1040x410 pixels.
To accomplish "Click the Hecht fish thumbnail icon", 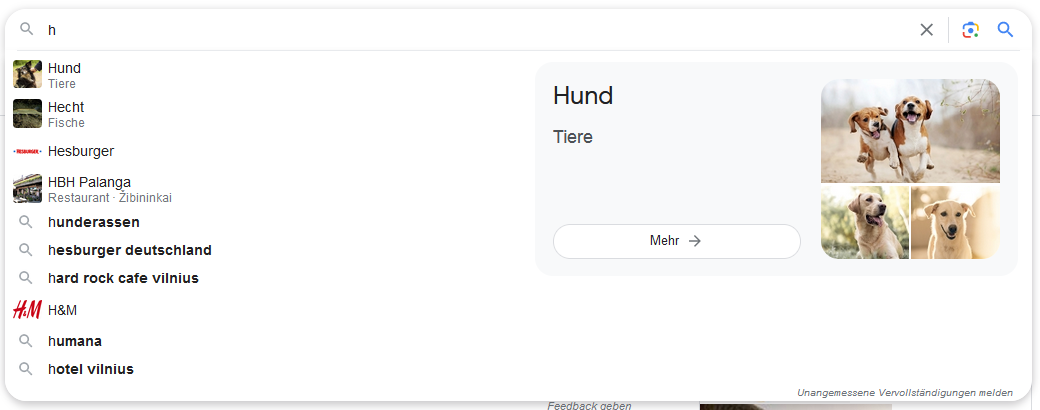I will coord(27,114).
